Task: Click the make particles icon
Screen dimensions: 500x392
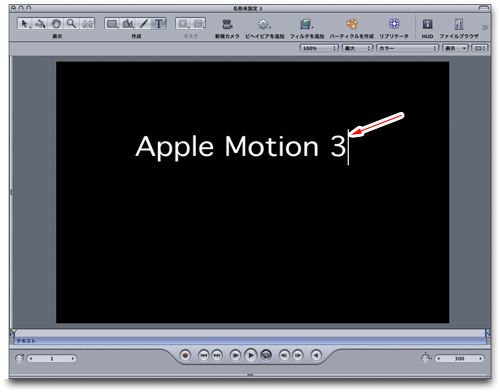Action: 352,24
